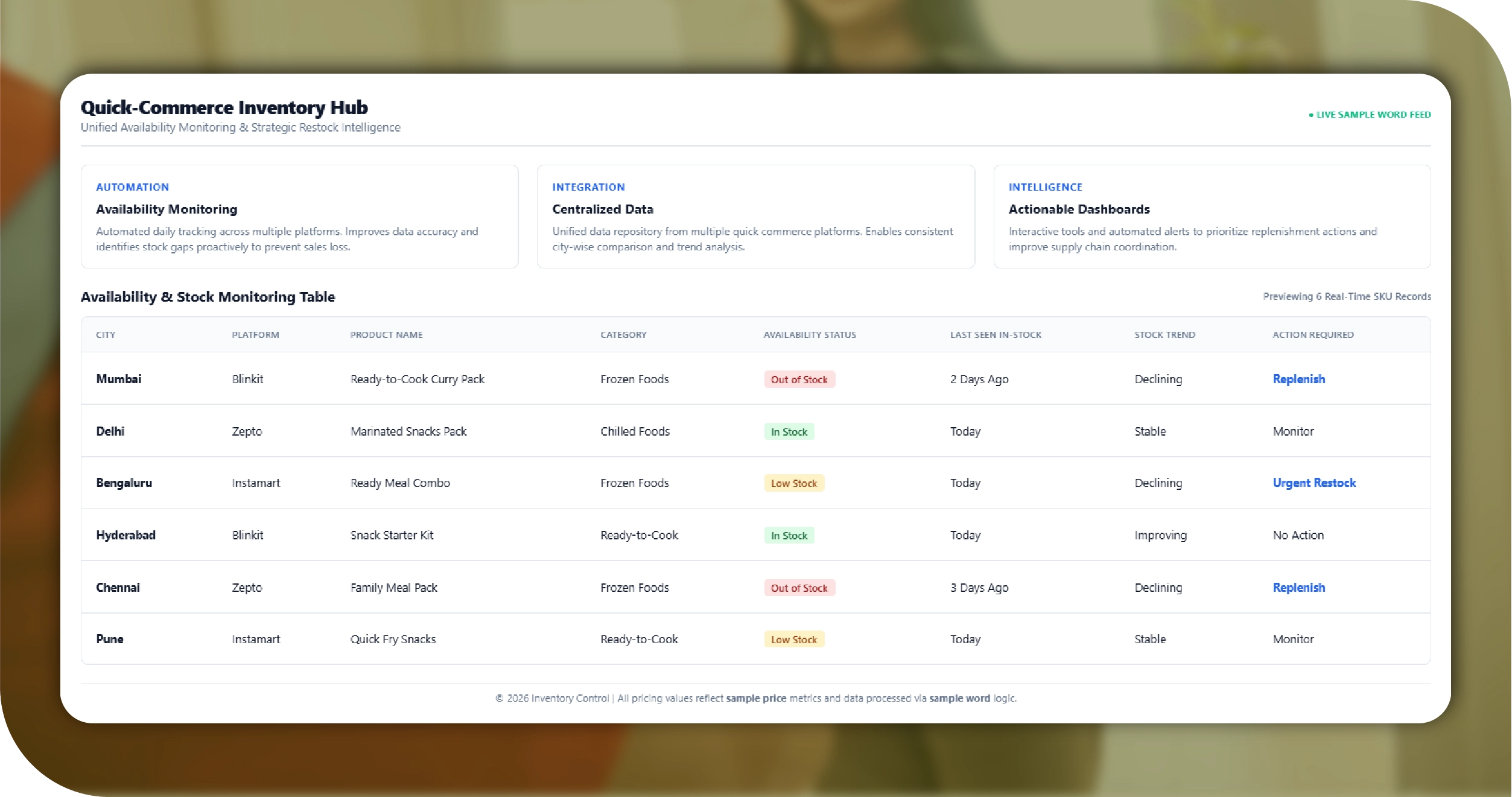
Task: Click Urgent Restock for Bengaluru
Action: (1313, 483)
